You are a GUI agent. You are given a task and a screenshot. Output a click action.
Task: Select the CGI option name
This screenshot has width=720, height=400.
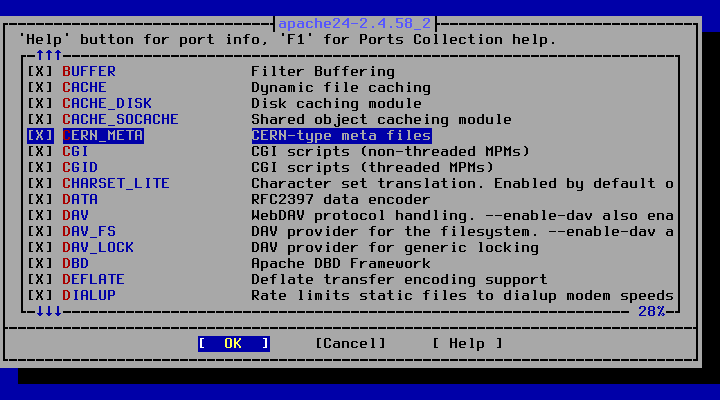click(x=75, y=152)
